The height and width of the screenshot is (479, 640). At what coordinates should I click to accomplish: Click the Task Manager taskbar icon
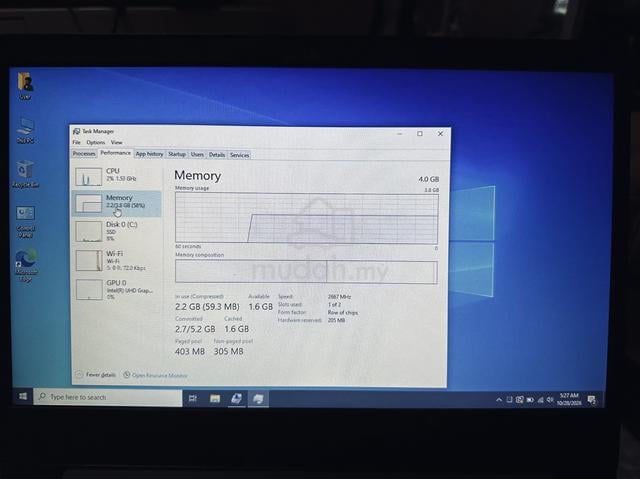tap(258, 399)
